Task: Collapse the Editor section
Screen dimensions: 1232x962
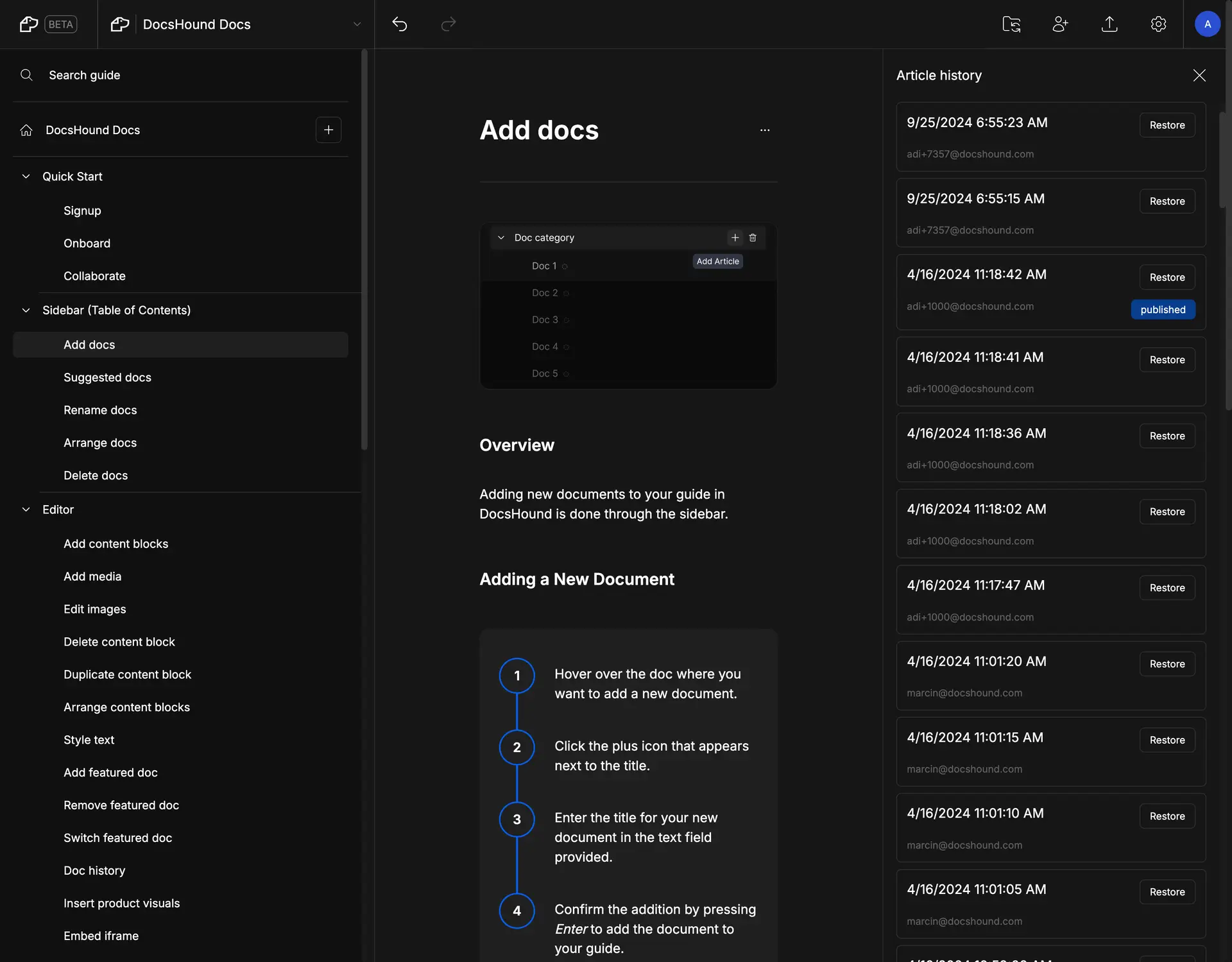Action: click(26, 510)
